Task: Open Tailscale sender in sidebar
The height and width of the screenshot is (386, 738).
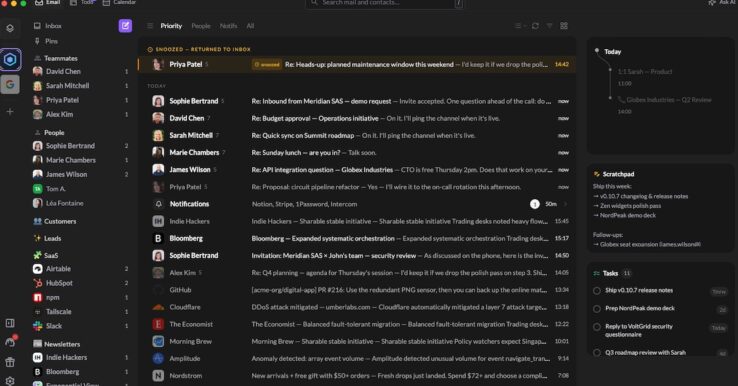Action: point(80,312)
